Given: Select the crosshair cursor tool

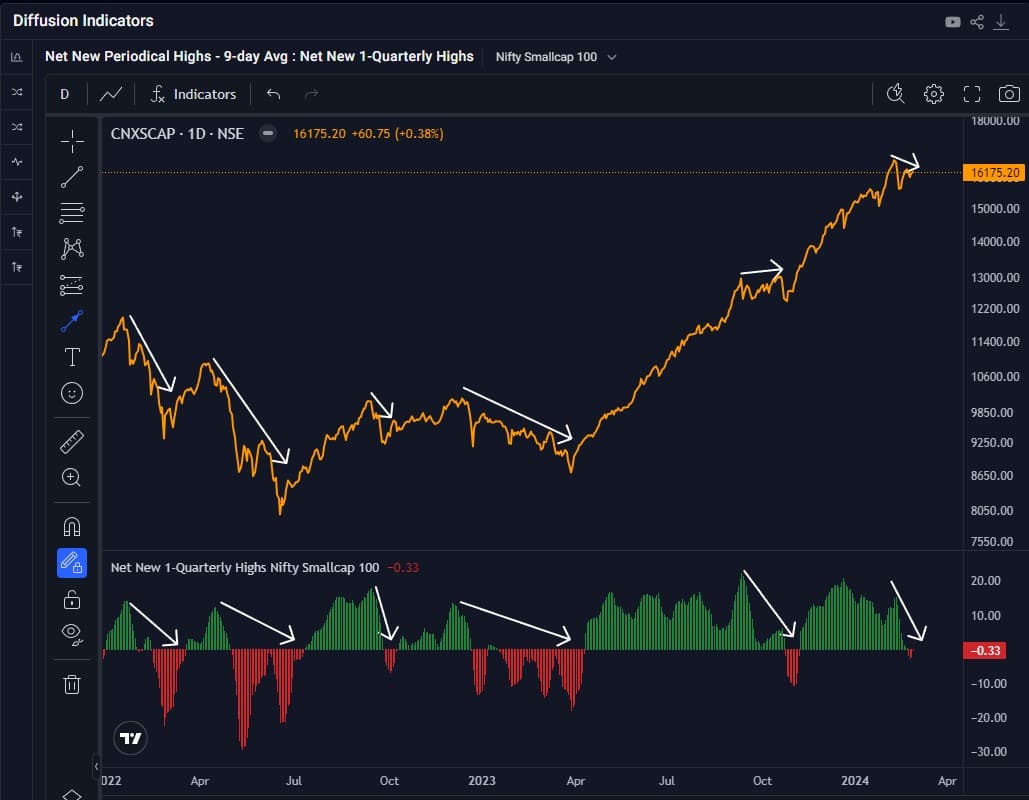Looking at the screenshot, I should point(72,141).
